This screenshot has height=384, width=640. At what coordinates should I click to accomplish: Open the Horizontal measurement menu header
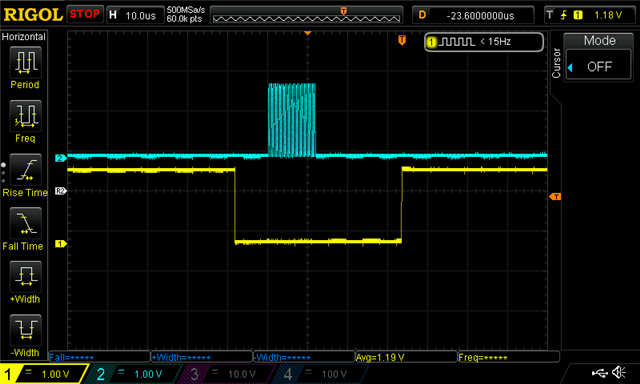(x=24, y=37)
